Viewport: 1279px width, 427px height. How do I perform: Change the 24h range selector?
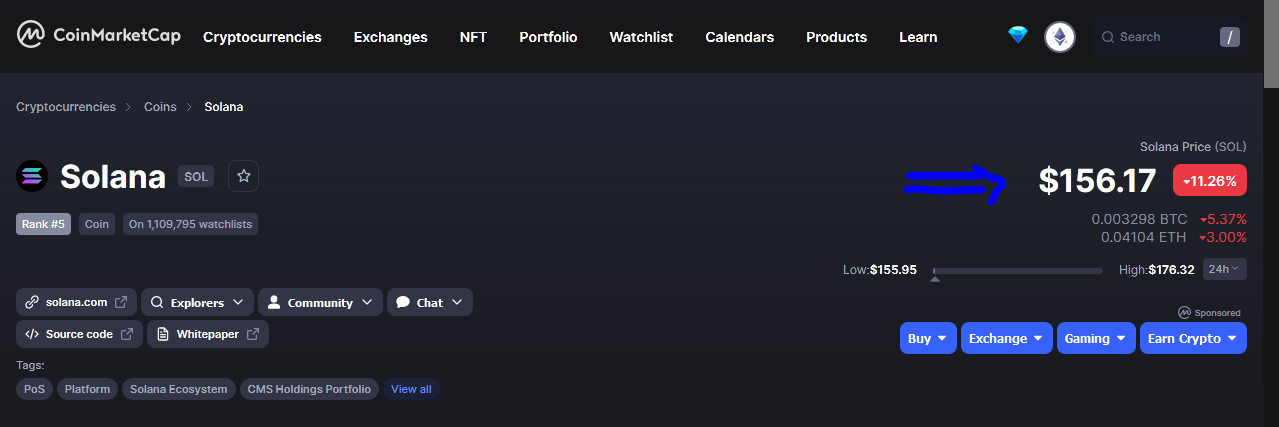(1225, 269)
